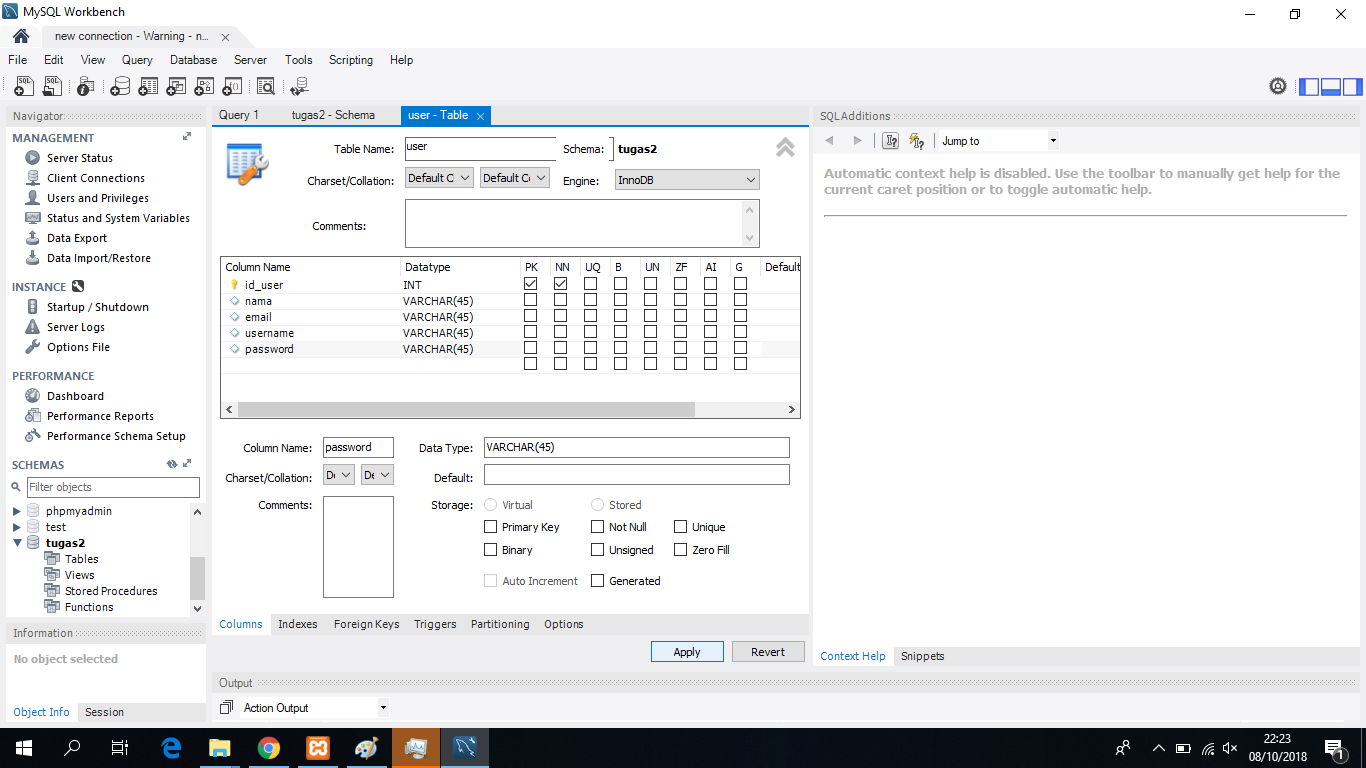The height and width of the screenshot is (768, 1366).
Task: Reconnect to DBMS toolbar icon
Action: [x=299, y=86]
